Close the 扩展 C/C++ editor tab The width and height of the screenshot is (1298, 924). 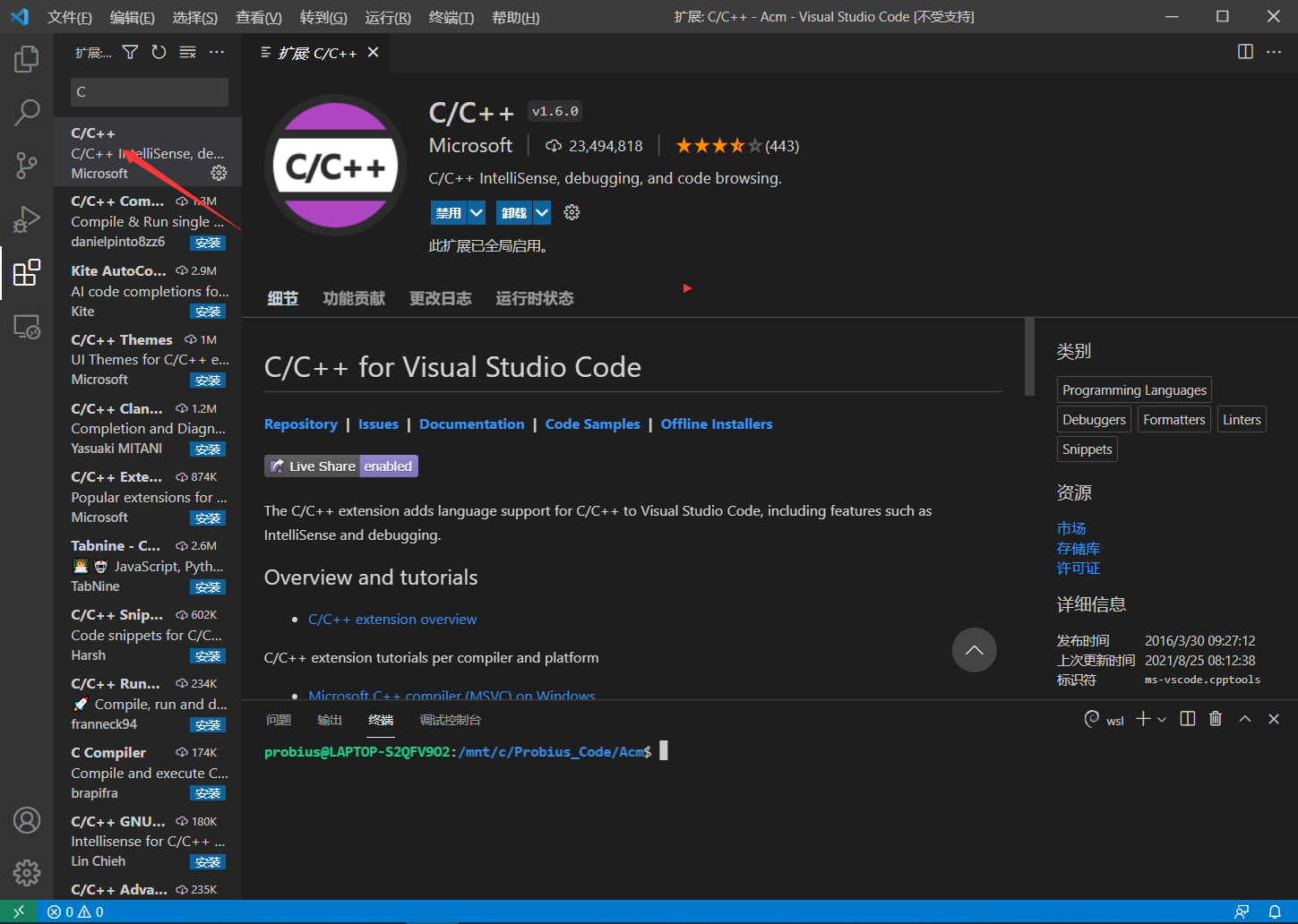click(374, 53)
